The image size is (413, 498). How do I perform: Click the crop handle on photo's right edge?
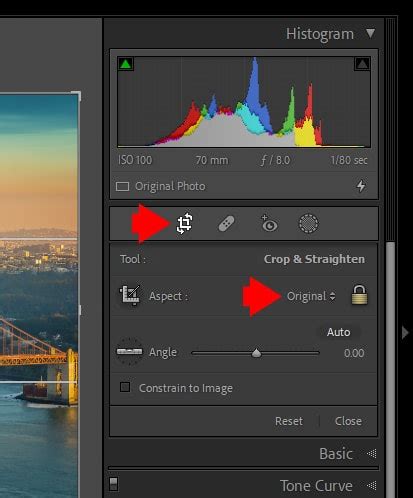click(x=79, y=310)
